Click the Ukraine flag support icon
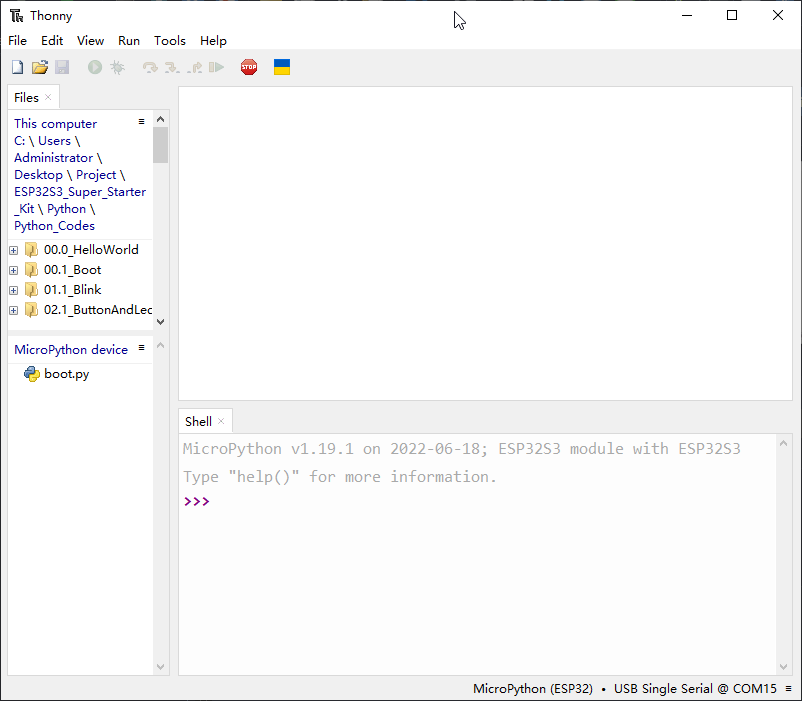 282,67
